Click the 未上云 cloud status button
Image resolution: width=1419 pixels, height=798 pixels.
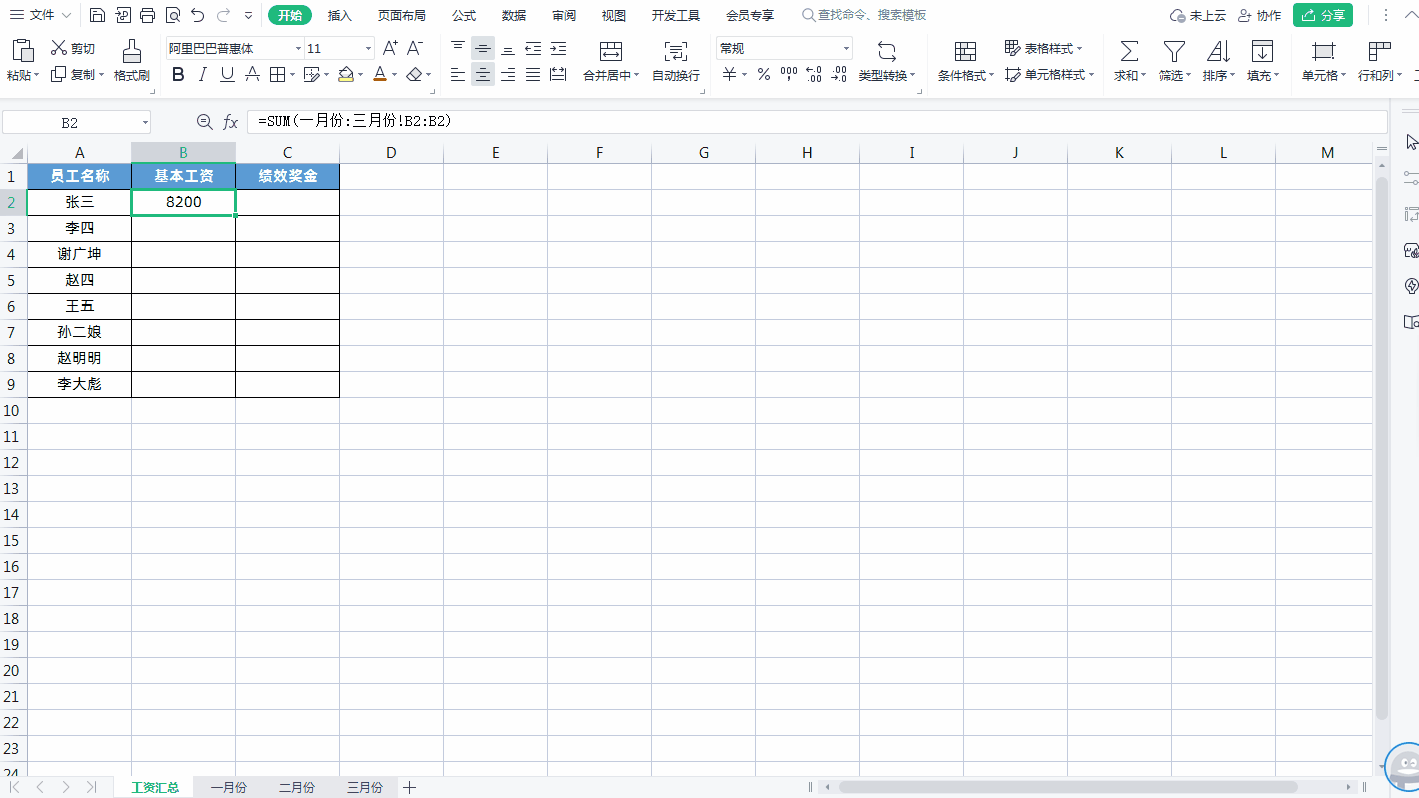1198,15
